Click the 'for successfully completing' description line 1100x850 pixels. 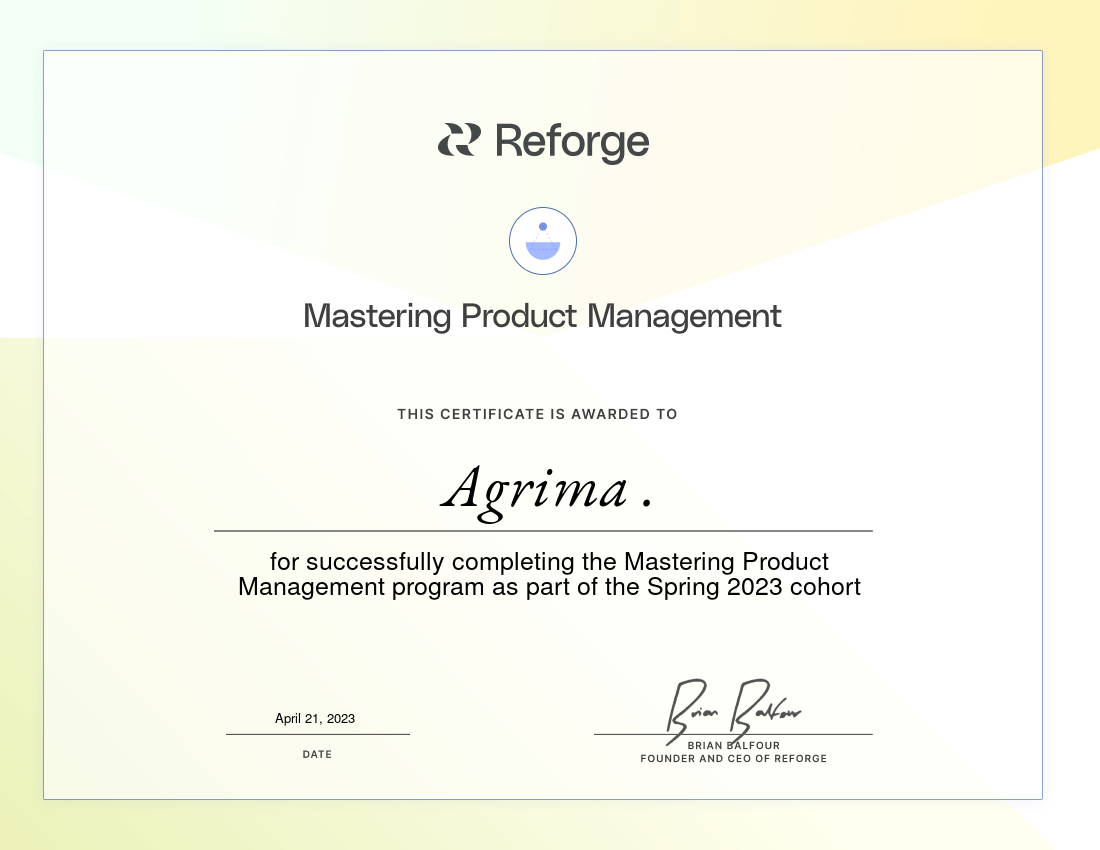[x=549, y=561]
